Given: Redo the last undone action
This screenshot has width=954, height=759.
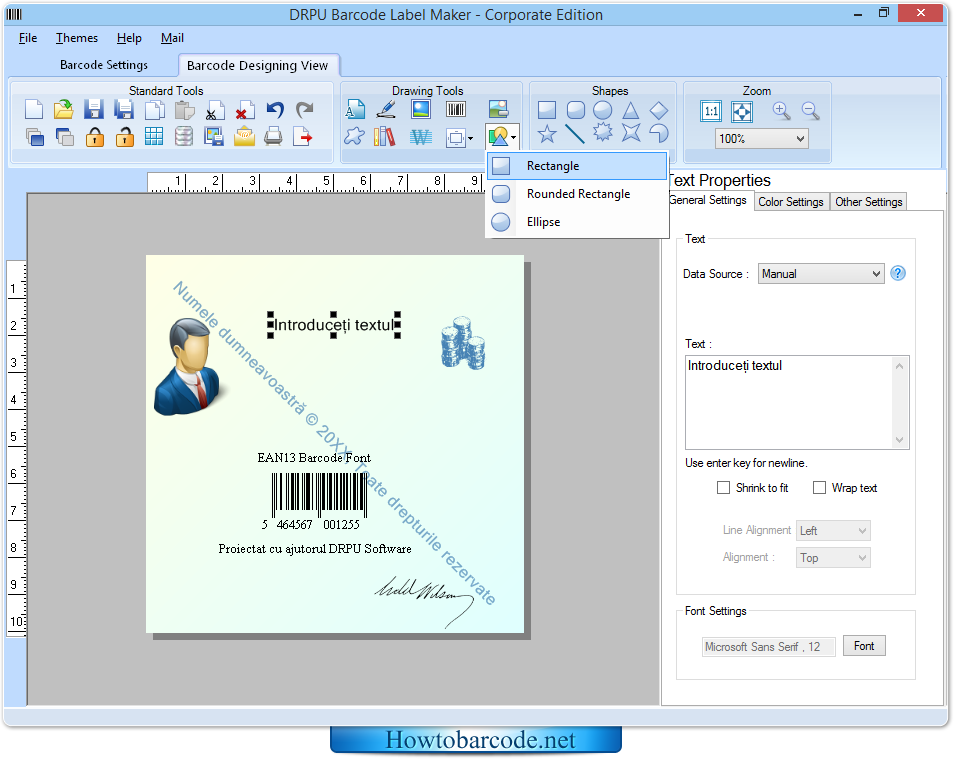Looking at the screenshot, I should (304, 110).
